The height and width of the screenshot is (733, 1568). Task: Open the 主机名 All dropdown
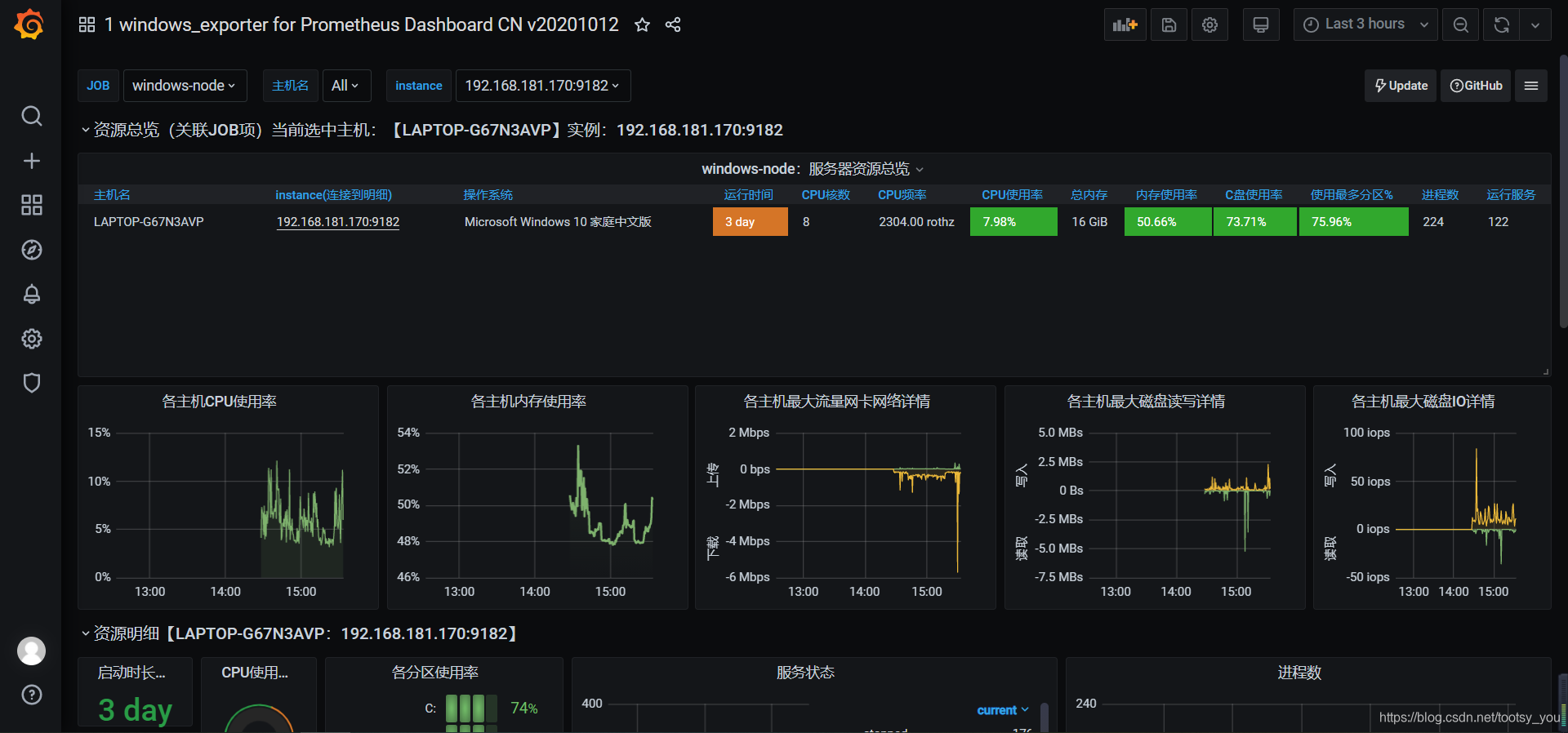pos(346,86)
